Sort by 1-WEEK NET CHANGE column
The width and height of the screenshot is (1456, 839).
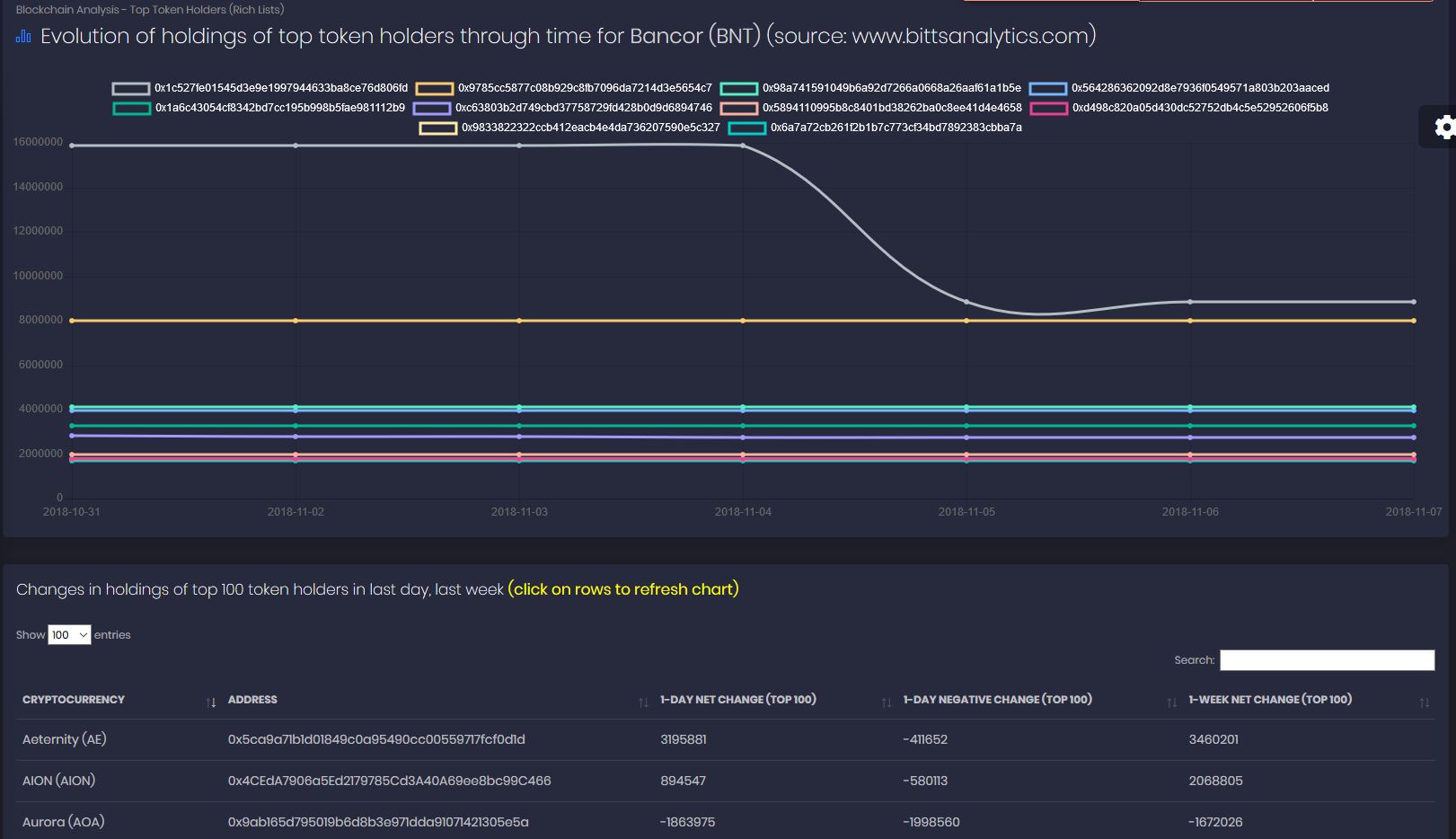(x=1270, y=700)
